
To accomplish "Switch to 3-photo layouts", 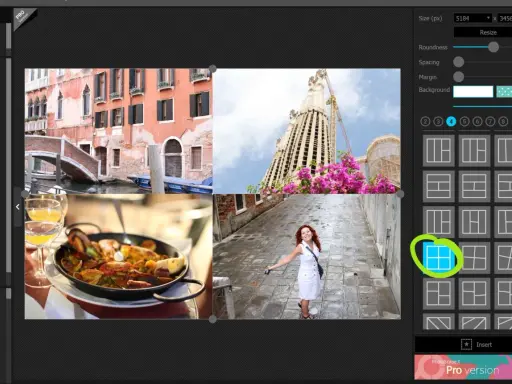I will pyautogui.click(x=438, y=121).
